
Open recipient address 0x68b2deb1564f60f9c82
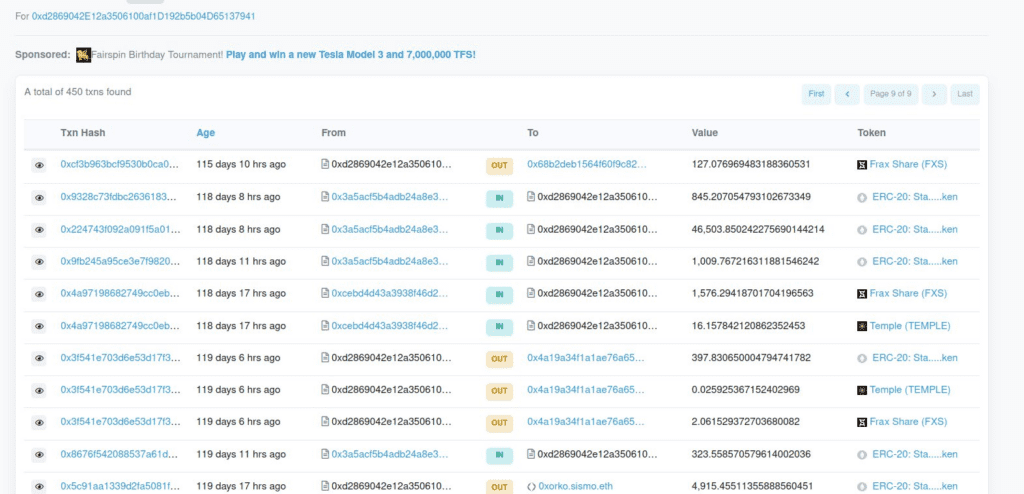pos(587,165)
